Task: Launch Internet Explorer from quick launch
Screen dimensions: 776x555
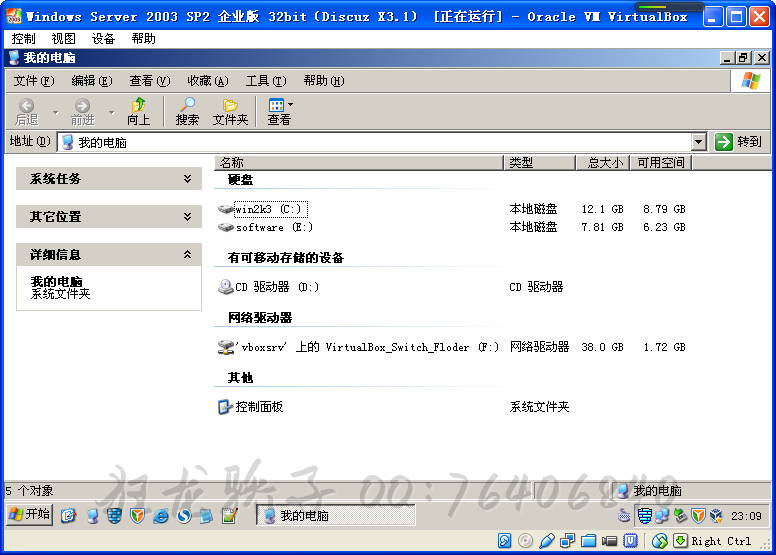Action: [x=161, y=516]
